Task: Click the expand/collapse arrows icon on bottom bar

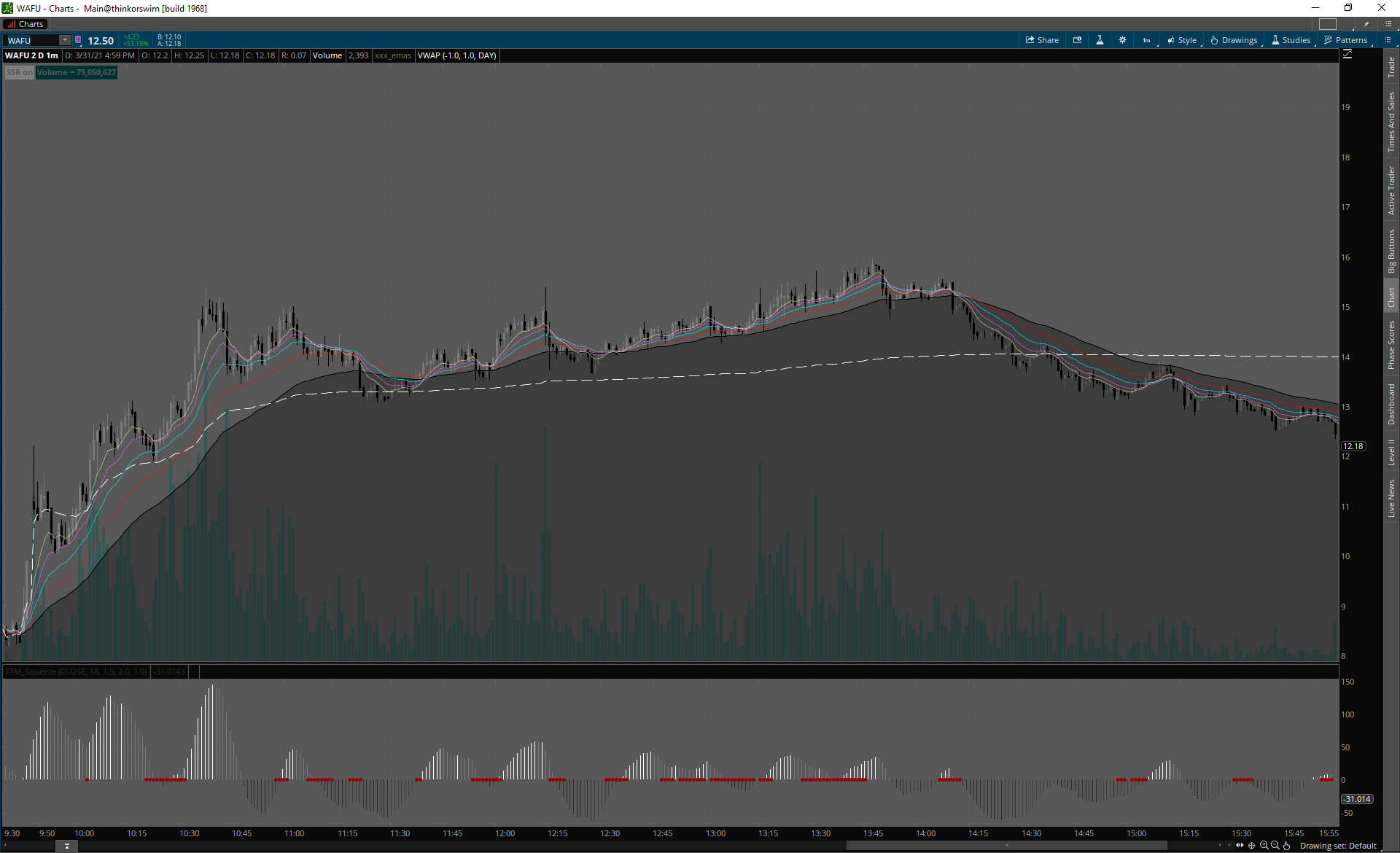Action: point(1240,846)
